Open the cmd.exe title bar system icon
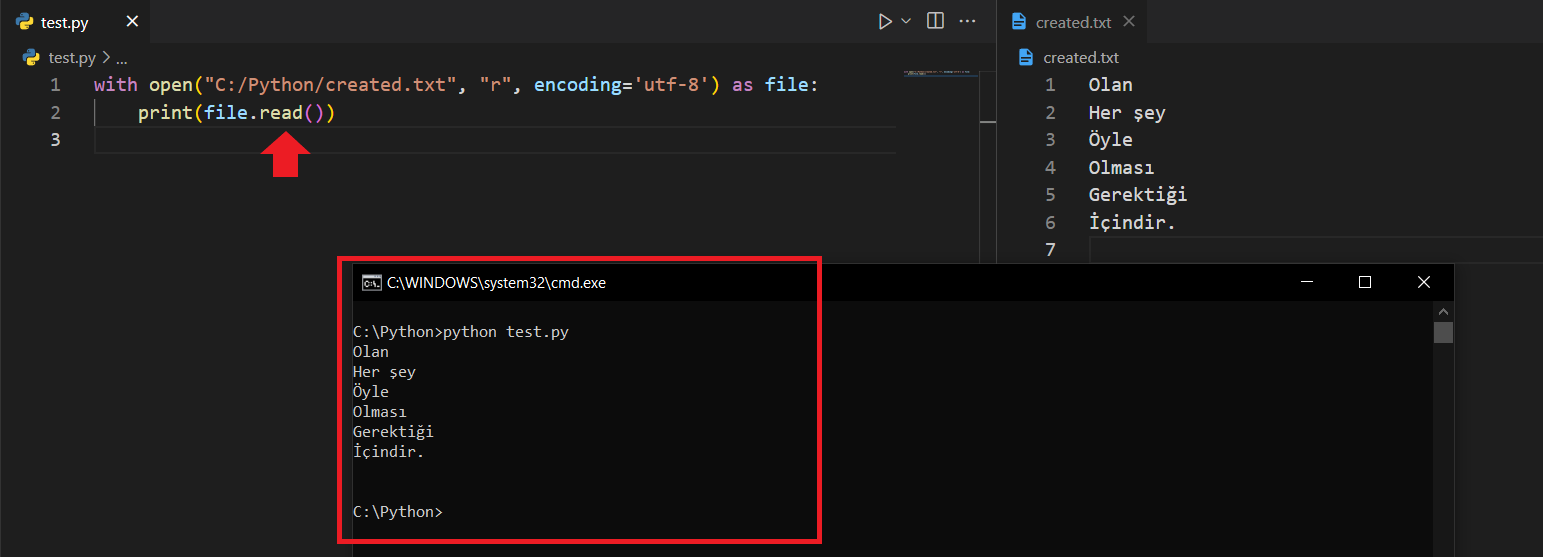This screenshot has height=557, width=1543. pos(371,283)
